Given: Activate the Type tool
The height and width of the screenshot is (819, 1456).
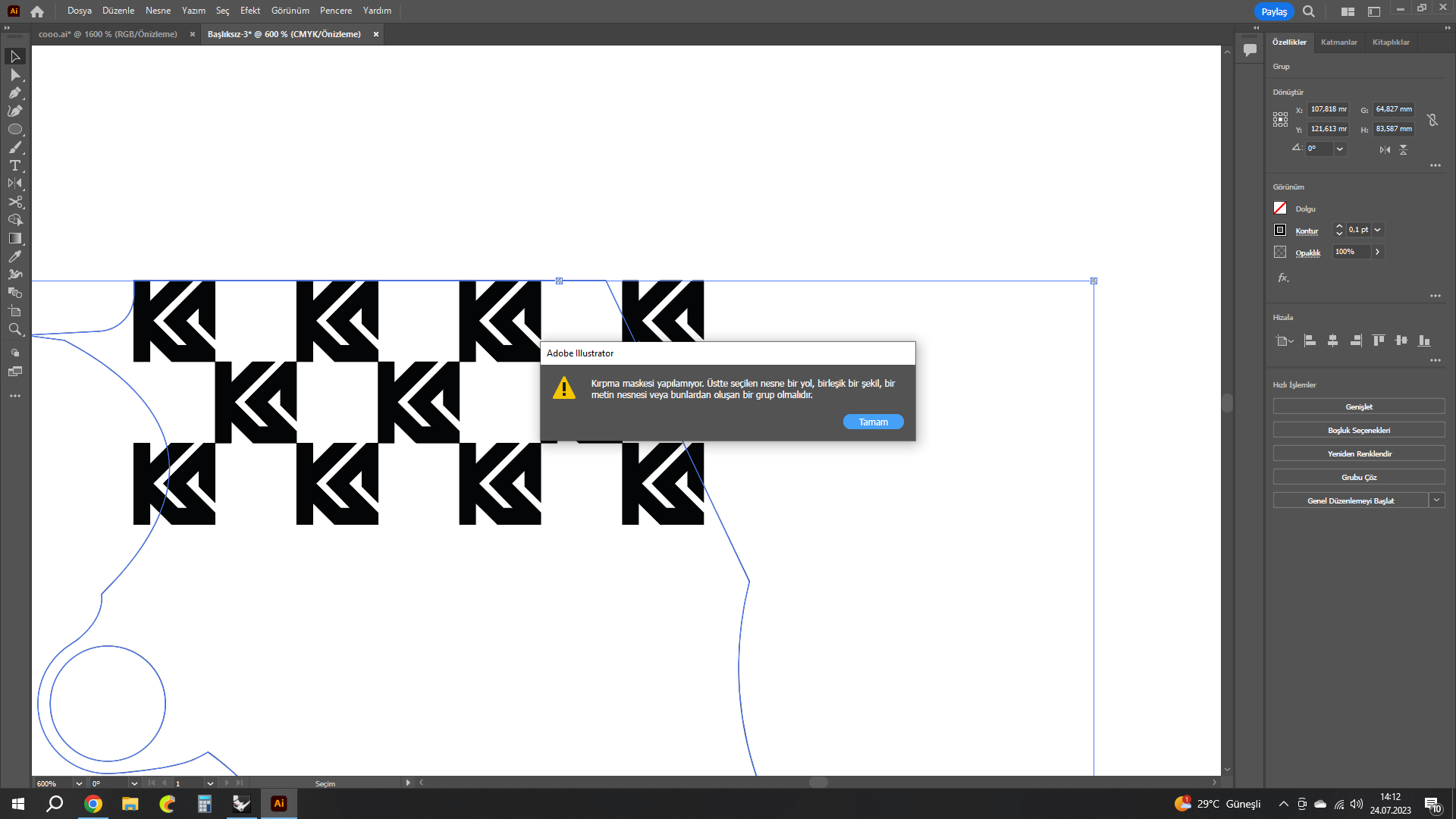Looking at the screenshot, I should (15, 166).
